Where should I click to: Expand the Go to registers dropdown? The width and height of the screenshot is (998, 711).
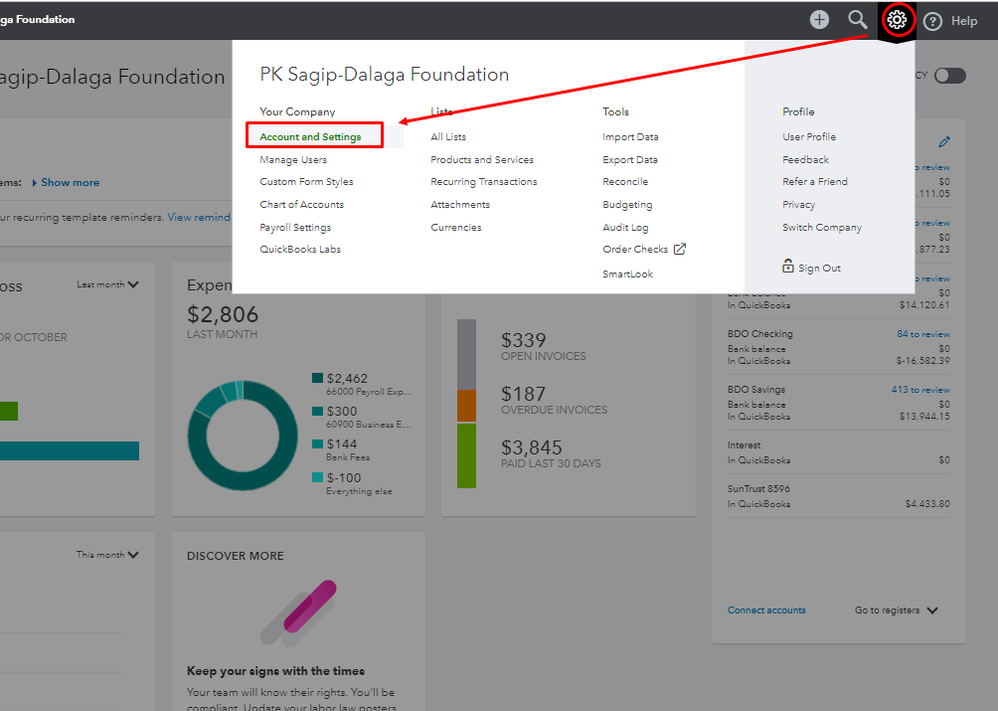coord(932,610)
